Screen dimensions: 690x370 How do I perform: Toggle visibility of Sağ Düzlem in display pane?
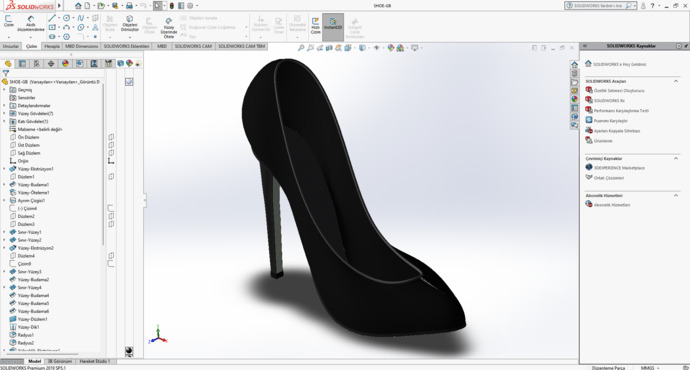click(111, 153)
